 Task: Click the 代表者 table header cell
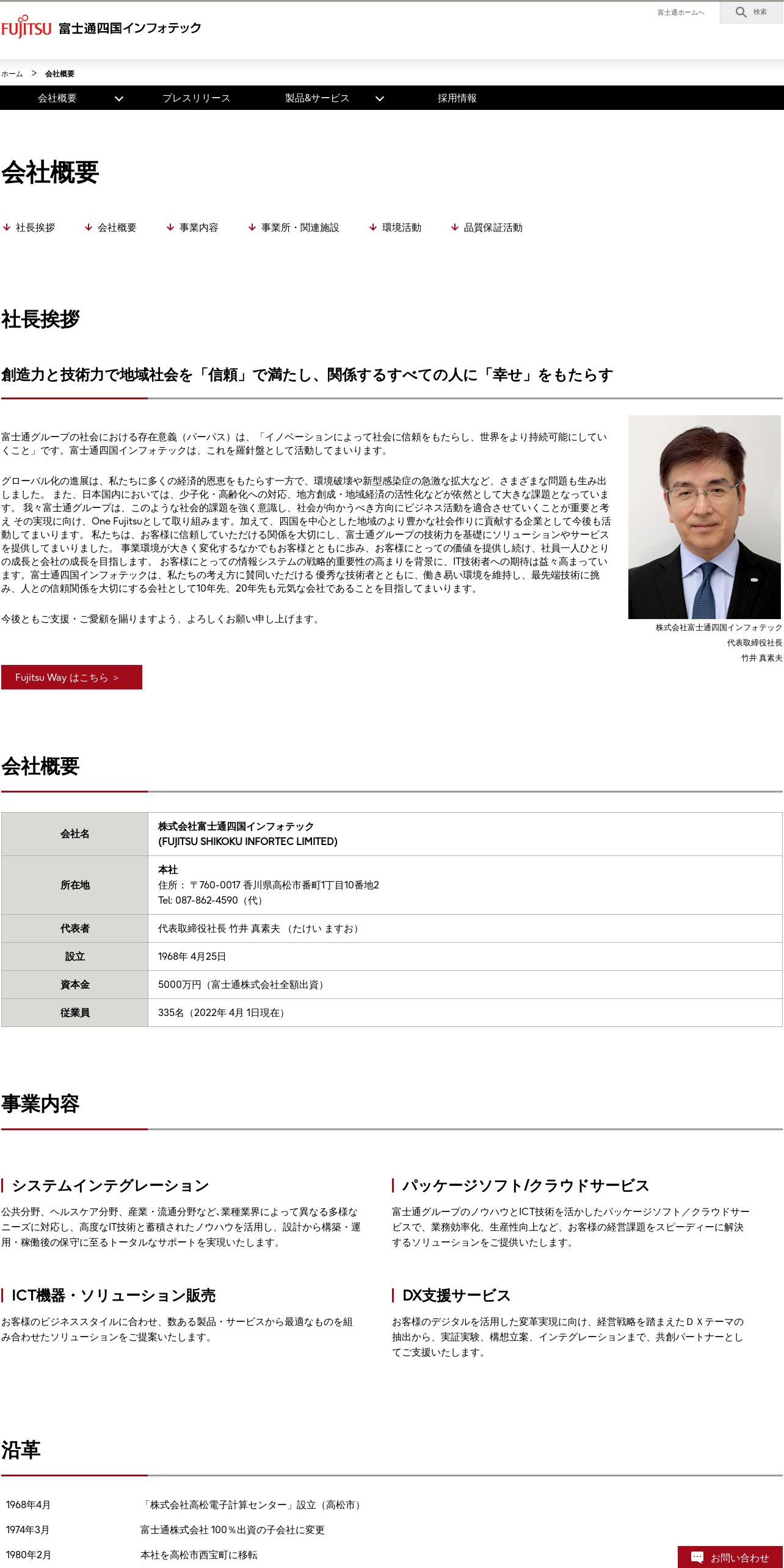pyautogui.click(x=74, y=928)
